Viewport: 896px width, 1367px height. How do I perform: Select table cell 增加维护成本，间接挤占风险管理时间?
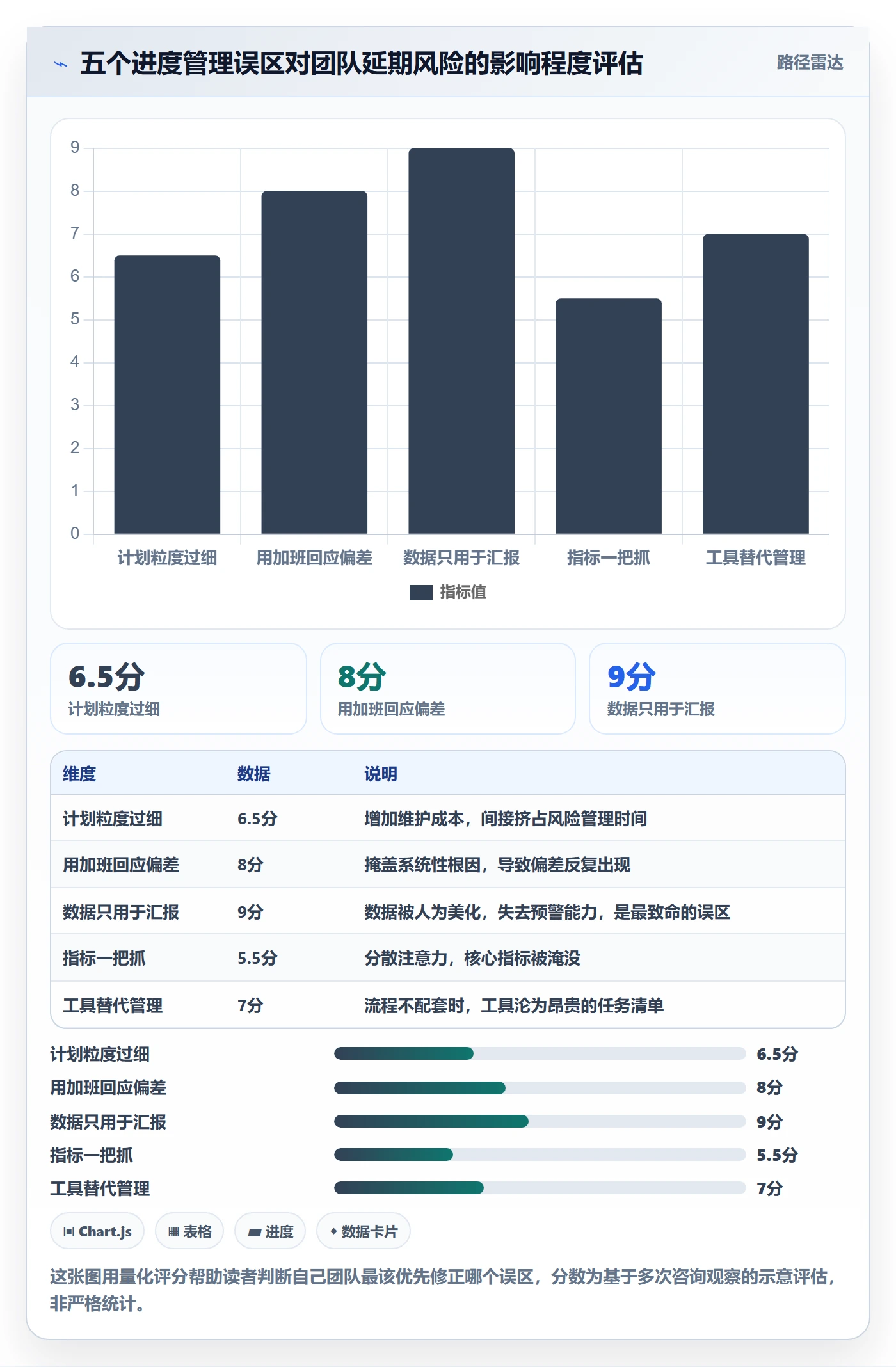coord(506,819)
